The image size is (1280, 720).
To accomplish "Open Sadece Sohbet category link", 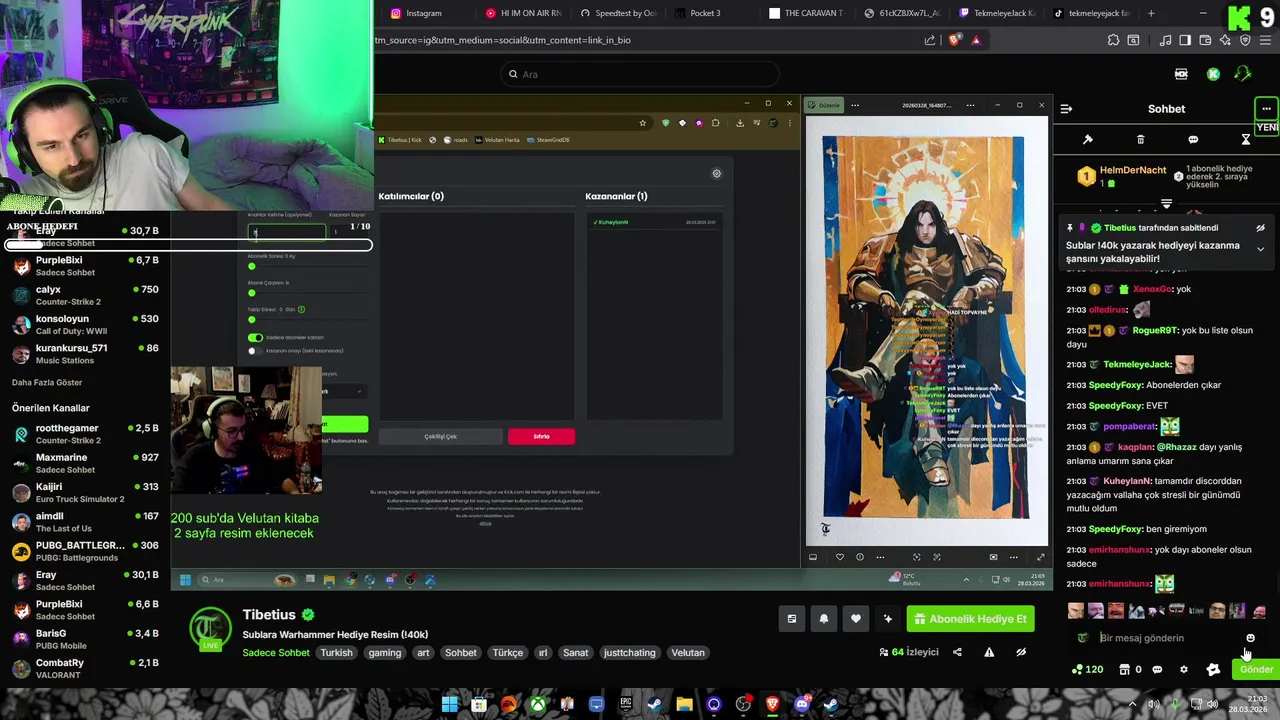I will click(x=276, y=653).
